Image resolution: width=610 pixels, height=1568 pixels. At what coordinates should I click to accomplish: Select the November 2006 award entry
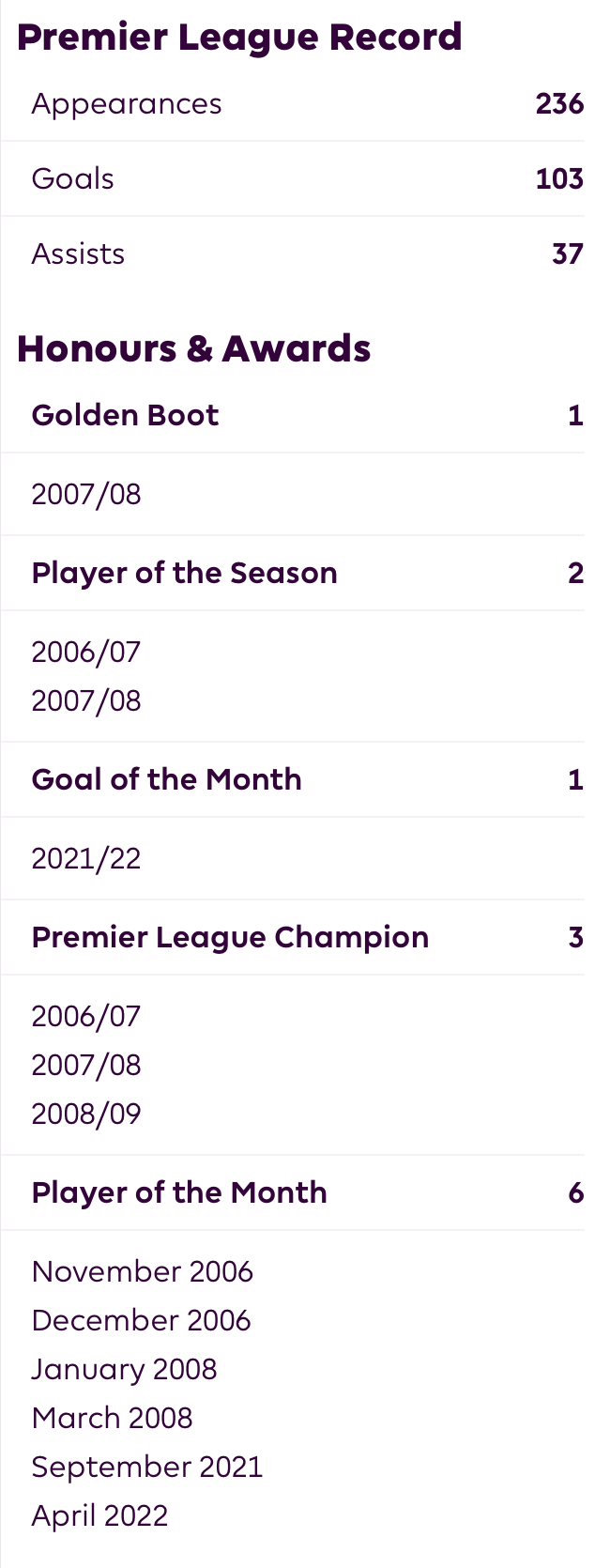tap(143, 1271)
